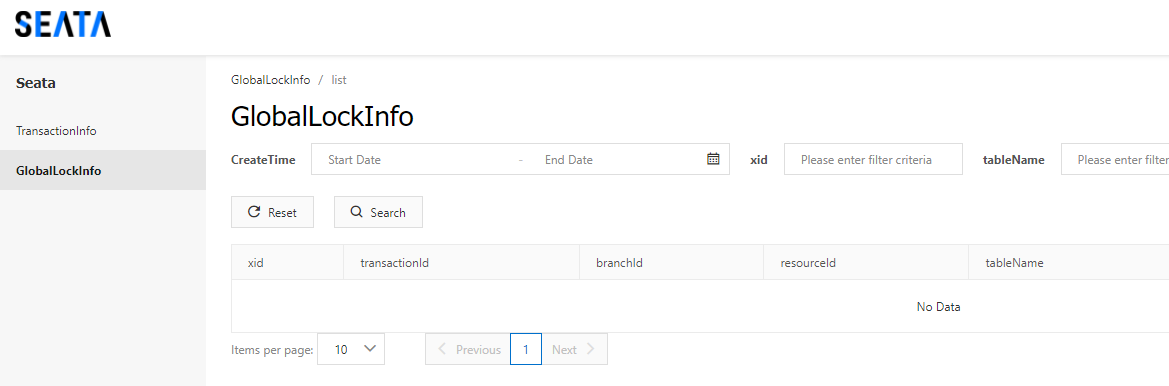Click the End Date field
This screenshot has width=1169, height=386.
pos(617,159)
